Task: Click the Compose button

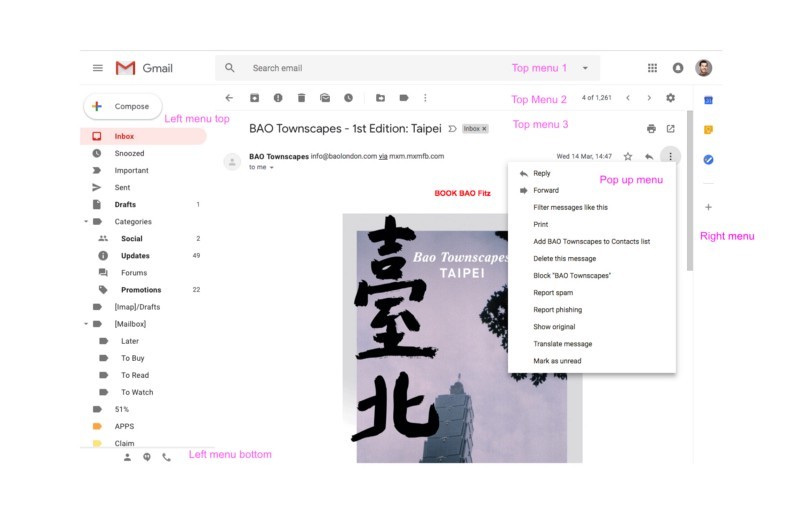Action: 121,106
